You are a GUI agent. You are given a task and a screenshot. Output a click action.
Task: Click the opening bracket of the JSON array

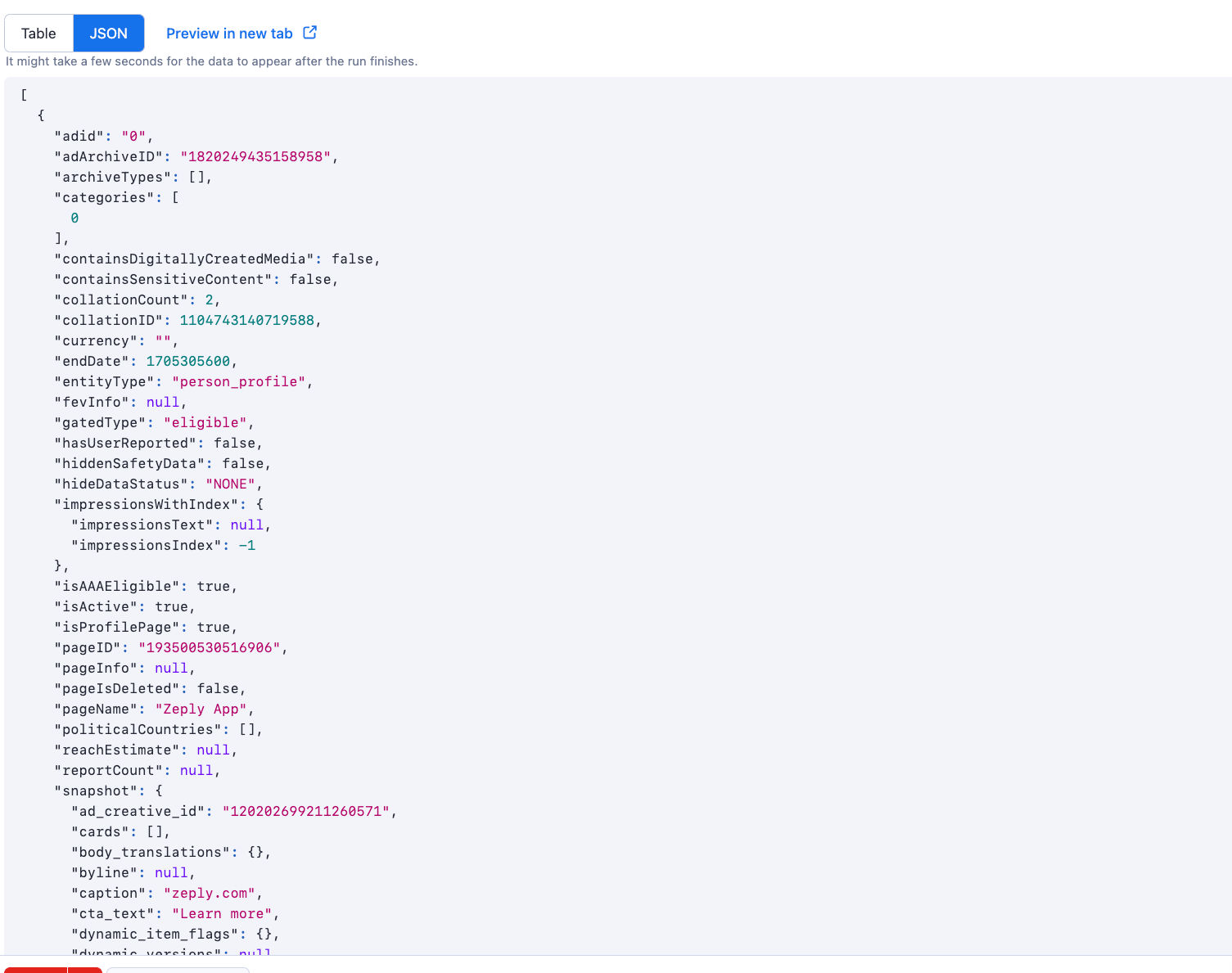point(24,95)
